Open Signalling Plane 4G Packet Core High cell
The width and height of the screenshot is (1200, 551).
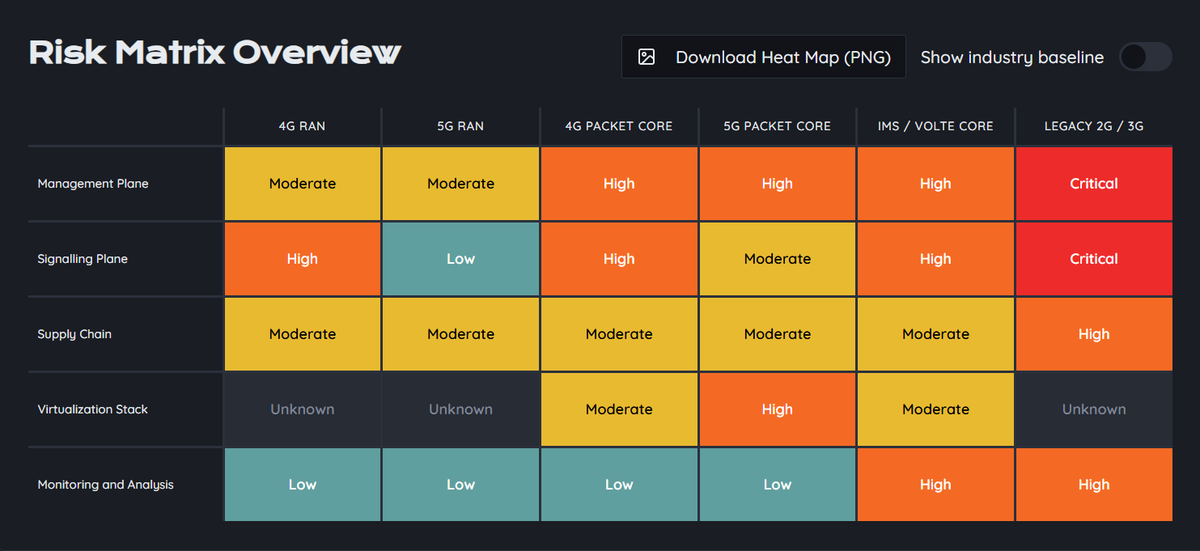pyautogui.click(x=619, y=259)
